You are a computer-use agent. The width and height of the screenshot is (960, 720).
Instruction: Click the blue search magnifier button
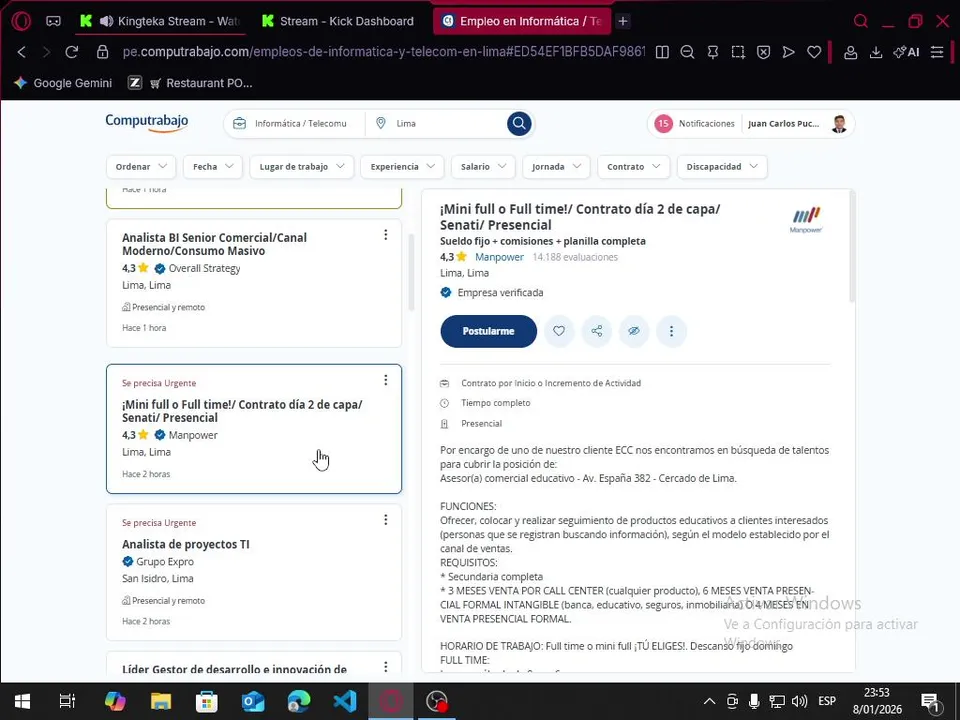tap(519, 124)
